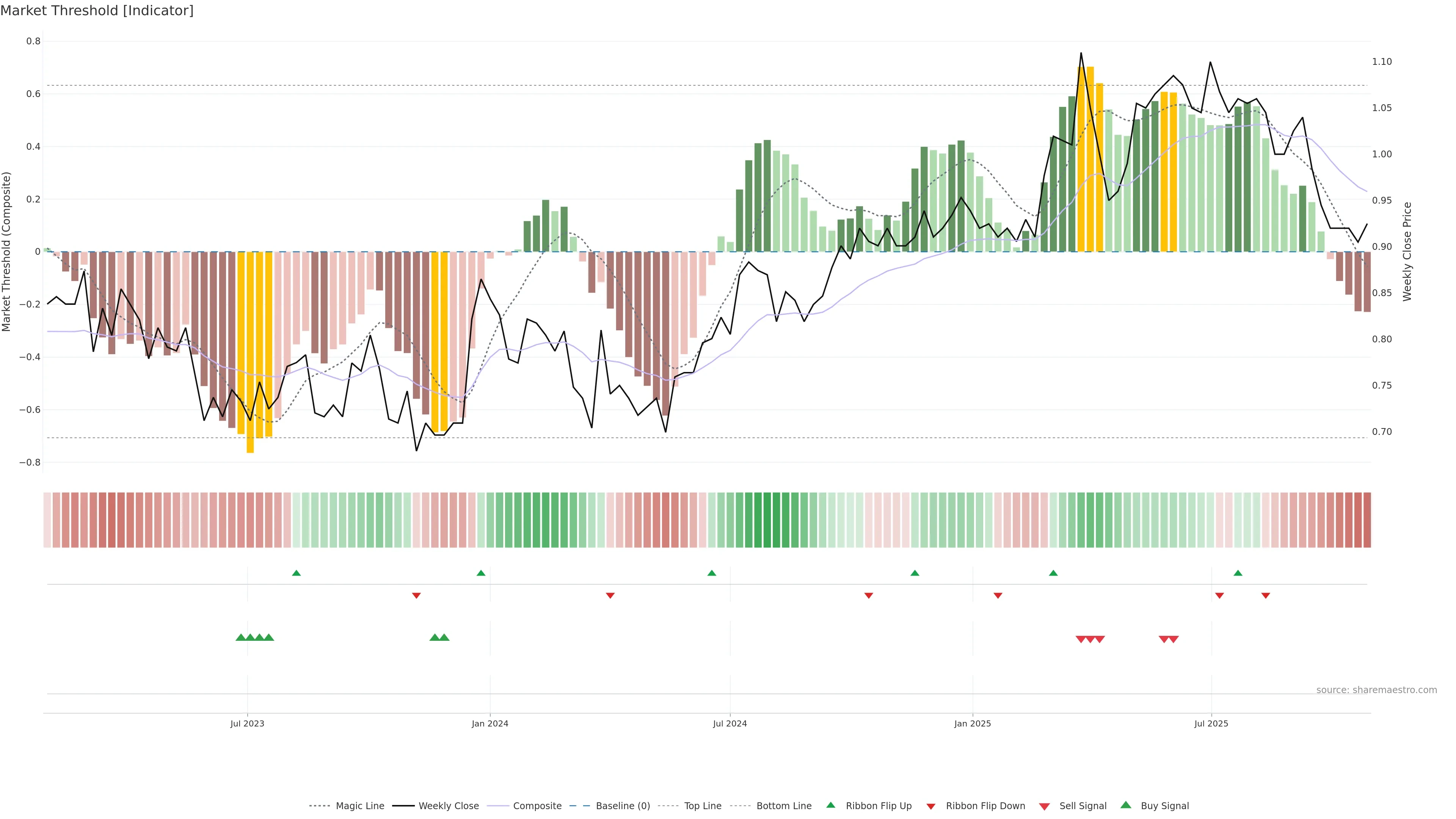Click the Ribbon Flip Down legend triangle icon

click(931, 806)
